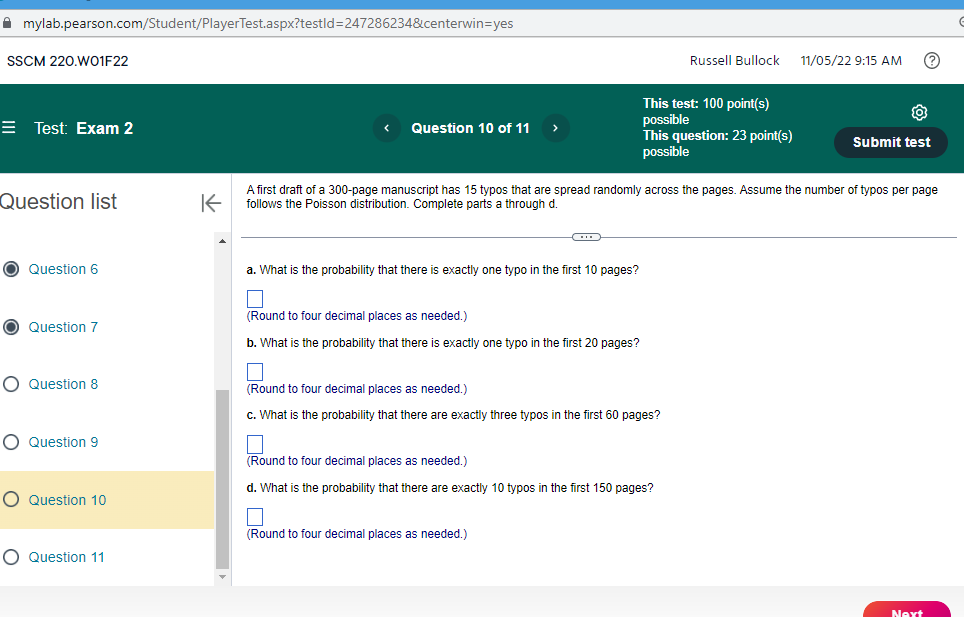Select Question 9 radio button
The width and height of the screenshot is (964, 617).
11,442
